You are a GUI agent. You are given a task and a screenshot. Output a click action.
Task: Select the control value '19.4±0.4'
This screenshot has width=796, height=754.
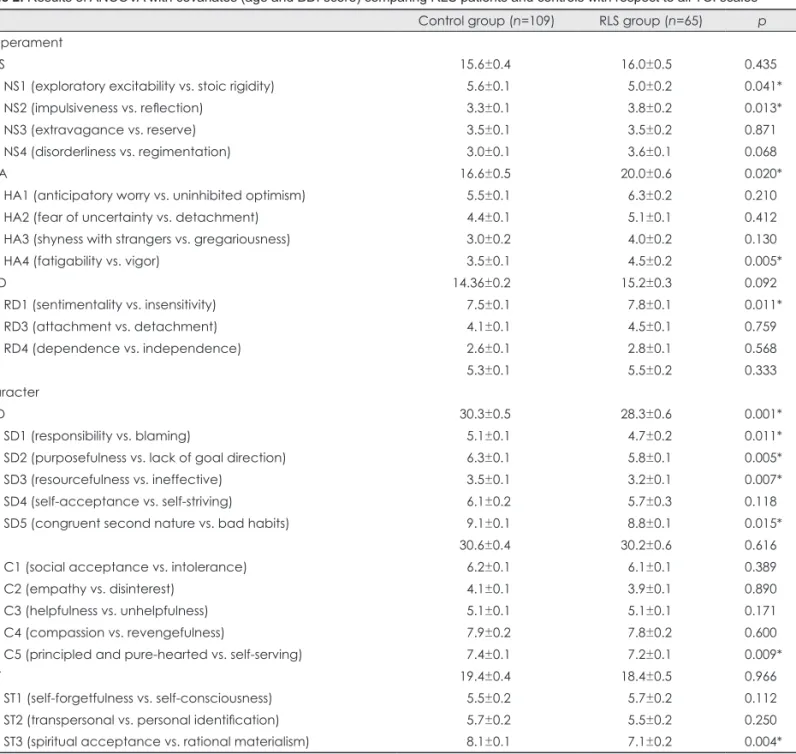pos(485,676)
